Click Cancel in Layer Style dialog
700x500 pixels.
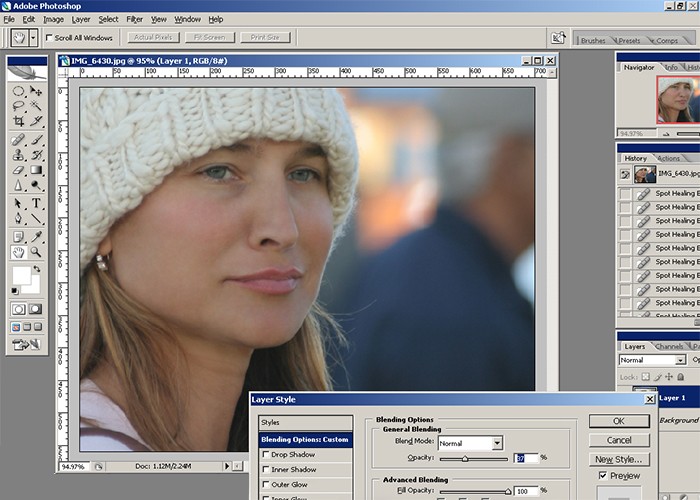(x=619, y=440)
